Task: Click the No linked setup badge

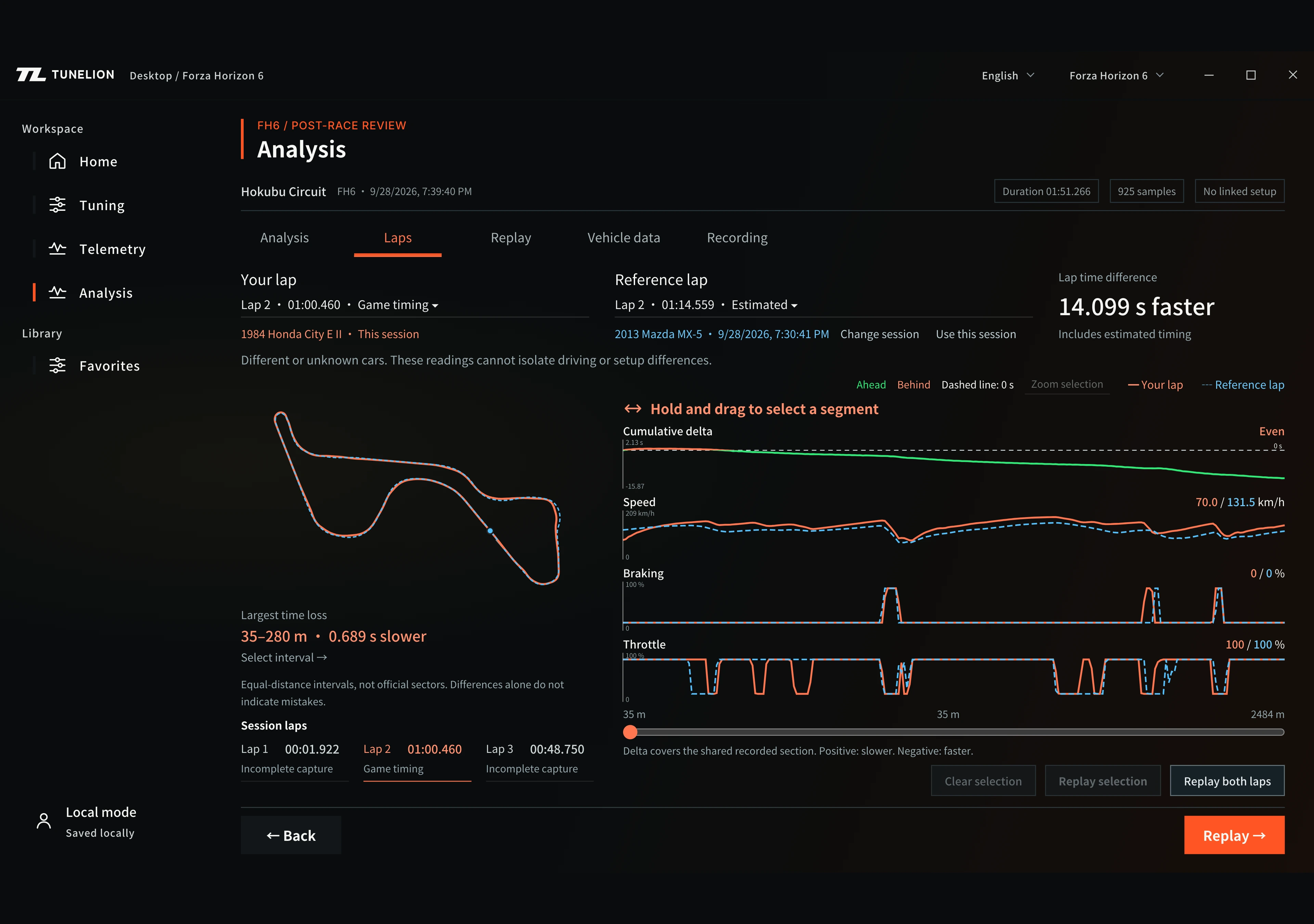Action: tap(1240, 191)
